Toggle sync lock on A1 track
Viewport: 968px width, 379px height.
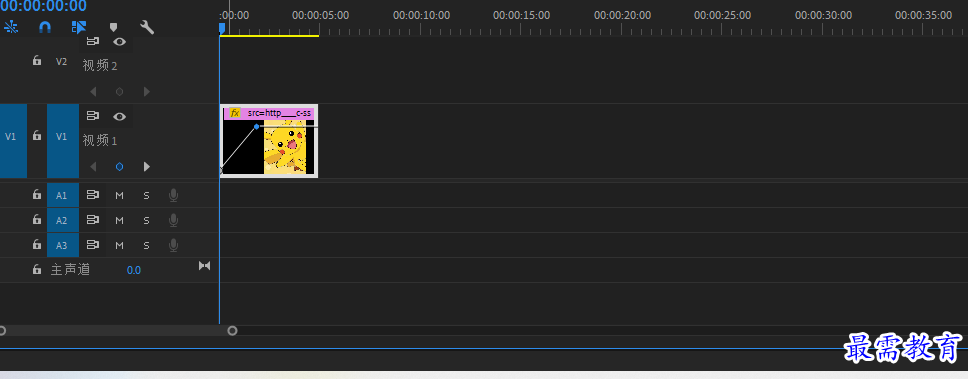[x=93, y=194]
